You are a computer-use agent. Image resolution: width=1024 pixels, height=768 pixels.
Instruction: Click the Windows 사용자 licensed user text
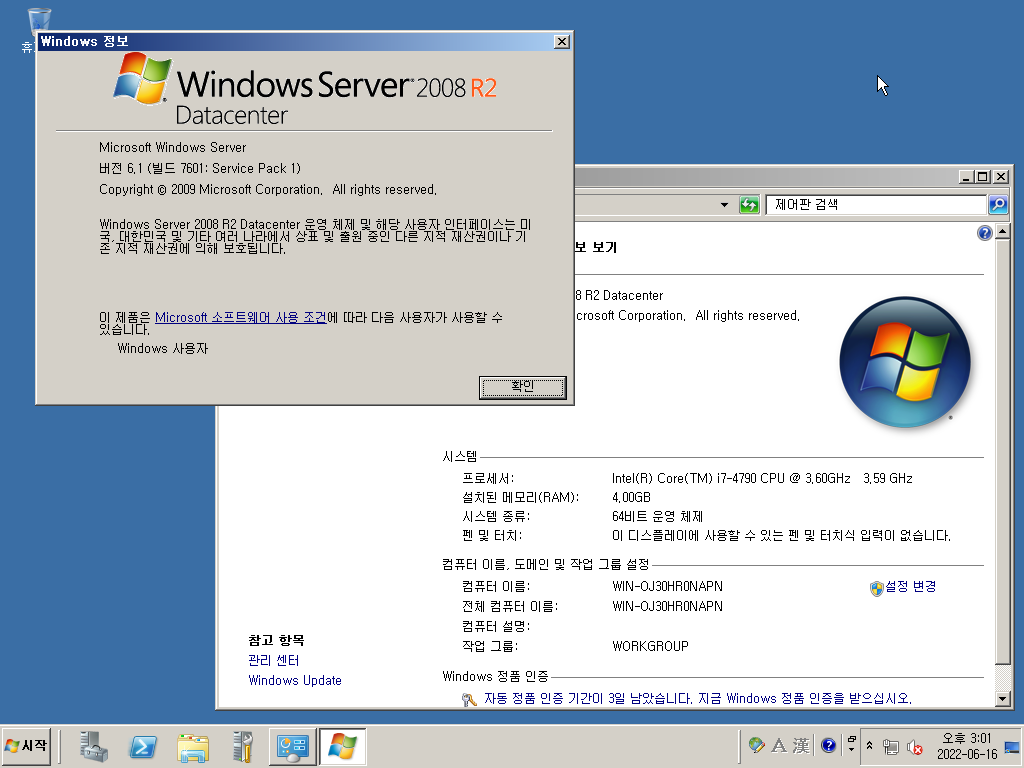click(x=163, y=349)
